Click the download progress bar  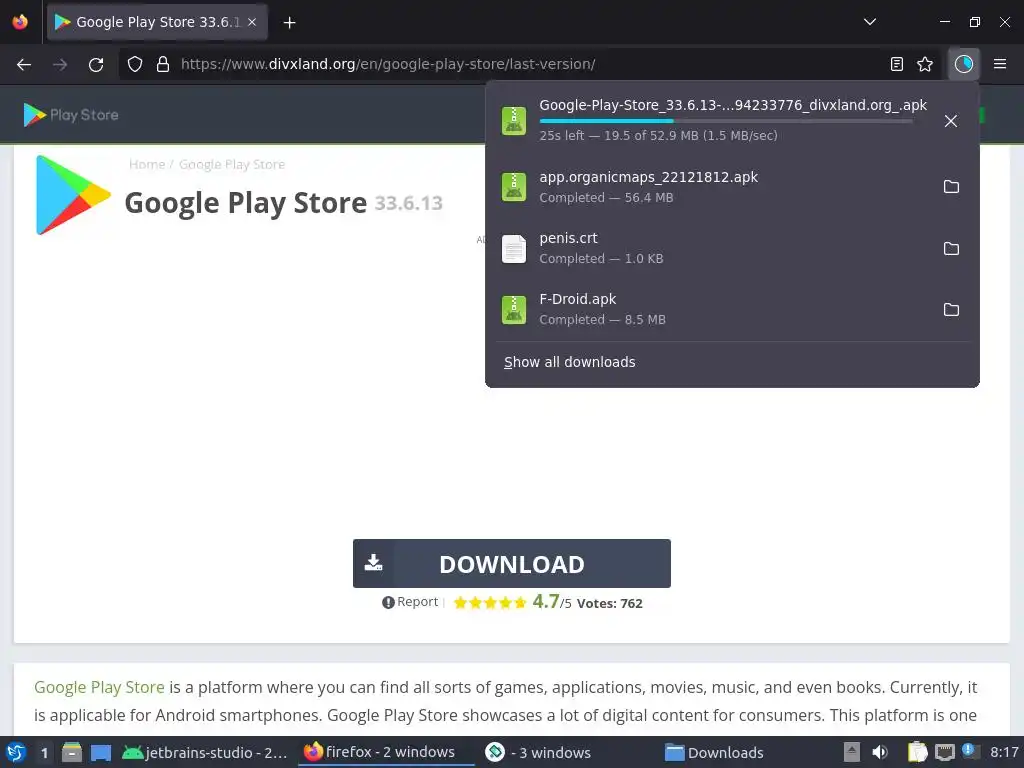tap(726, 121)
